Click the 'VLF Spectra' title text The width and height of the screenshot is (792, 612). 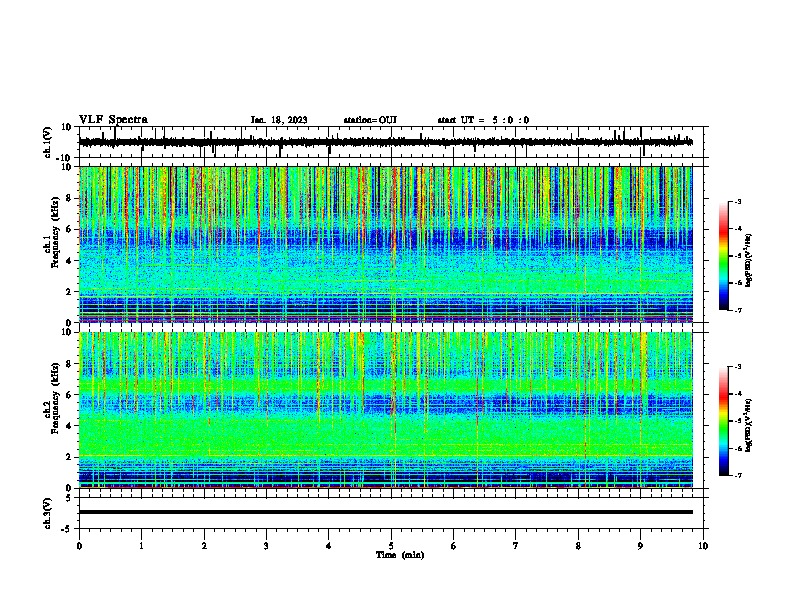(x=113, y=120)
